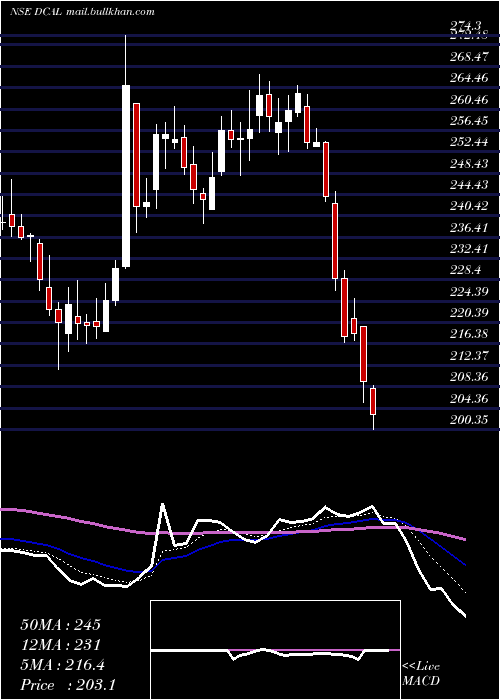Screen dimensions: 500x700
Task: Select the 216.38 price axis label
Action: point(468,334)
